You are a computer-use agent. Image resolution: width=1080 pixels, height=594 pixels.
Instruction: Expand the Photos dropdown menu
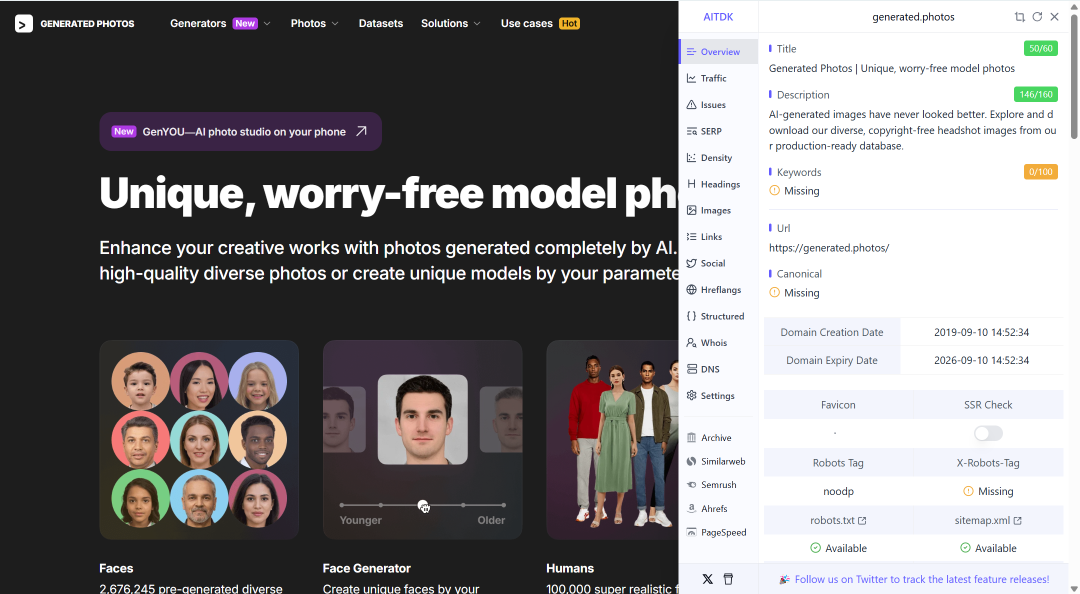click(x=314, y=23)
